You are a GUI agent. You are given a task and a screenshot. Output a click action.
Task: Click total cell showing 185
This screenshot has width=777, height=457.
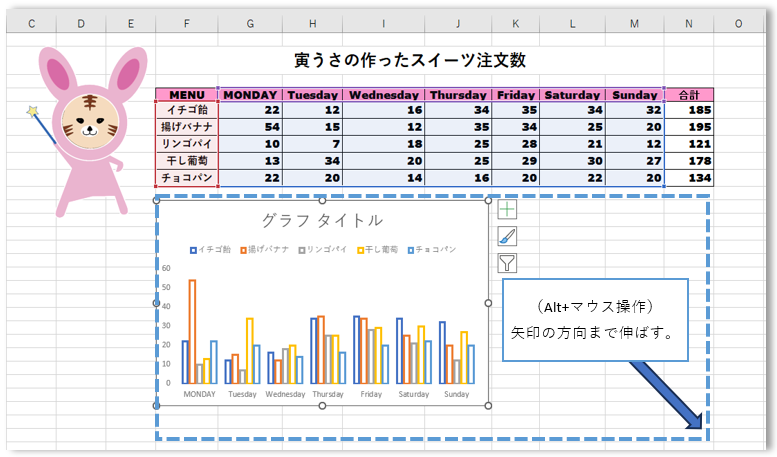pos(689,110)
